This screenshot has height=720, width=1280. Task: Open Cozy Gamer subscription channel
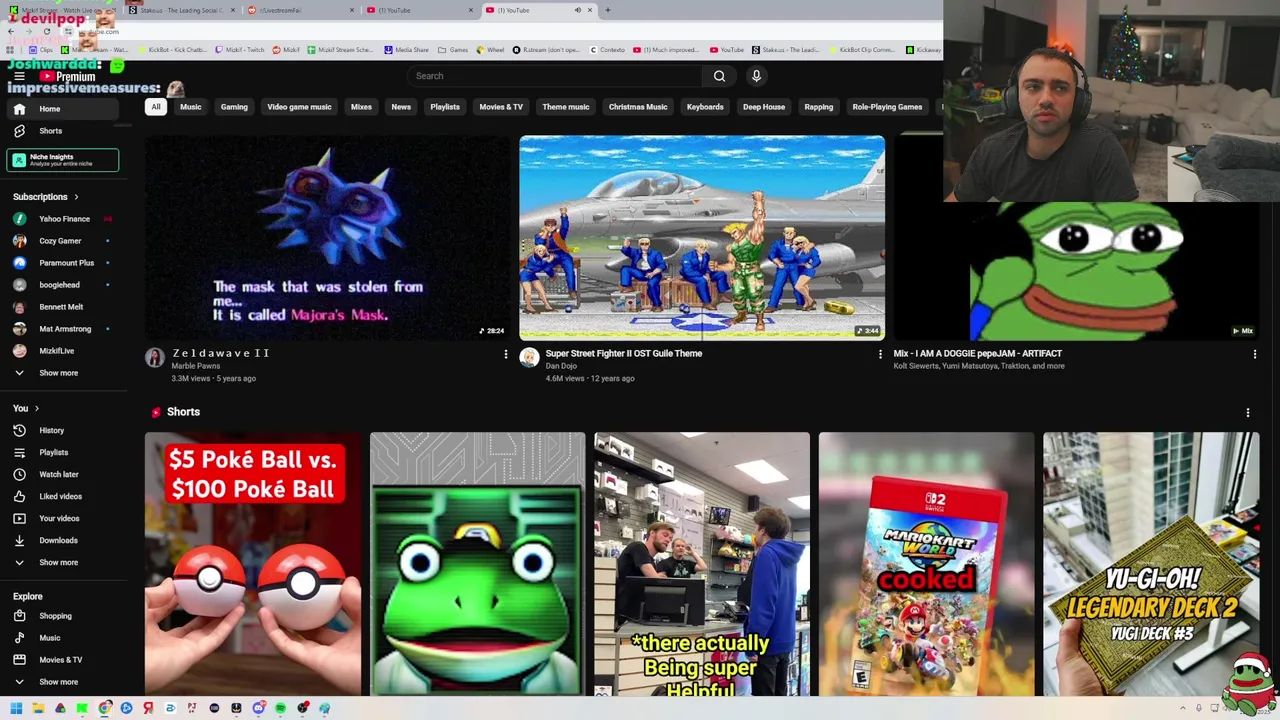62,241
